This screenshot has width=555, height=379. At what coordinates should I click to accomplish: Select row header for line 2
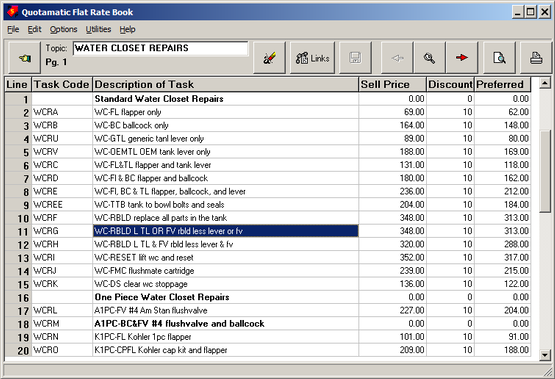coord(18,113)
